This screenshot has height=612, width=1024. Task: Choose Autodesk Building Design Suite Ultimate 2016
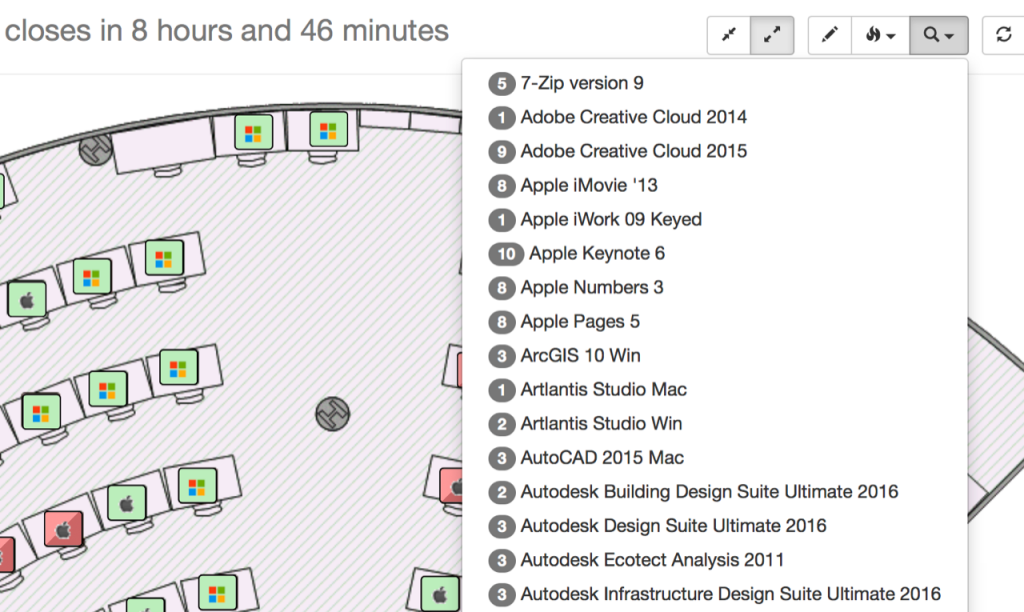pyautogui.click(x=714, y=492)
